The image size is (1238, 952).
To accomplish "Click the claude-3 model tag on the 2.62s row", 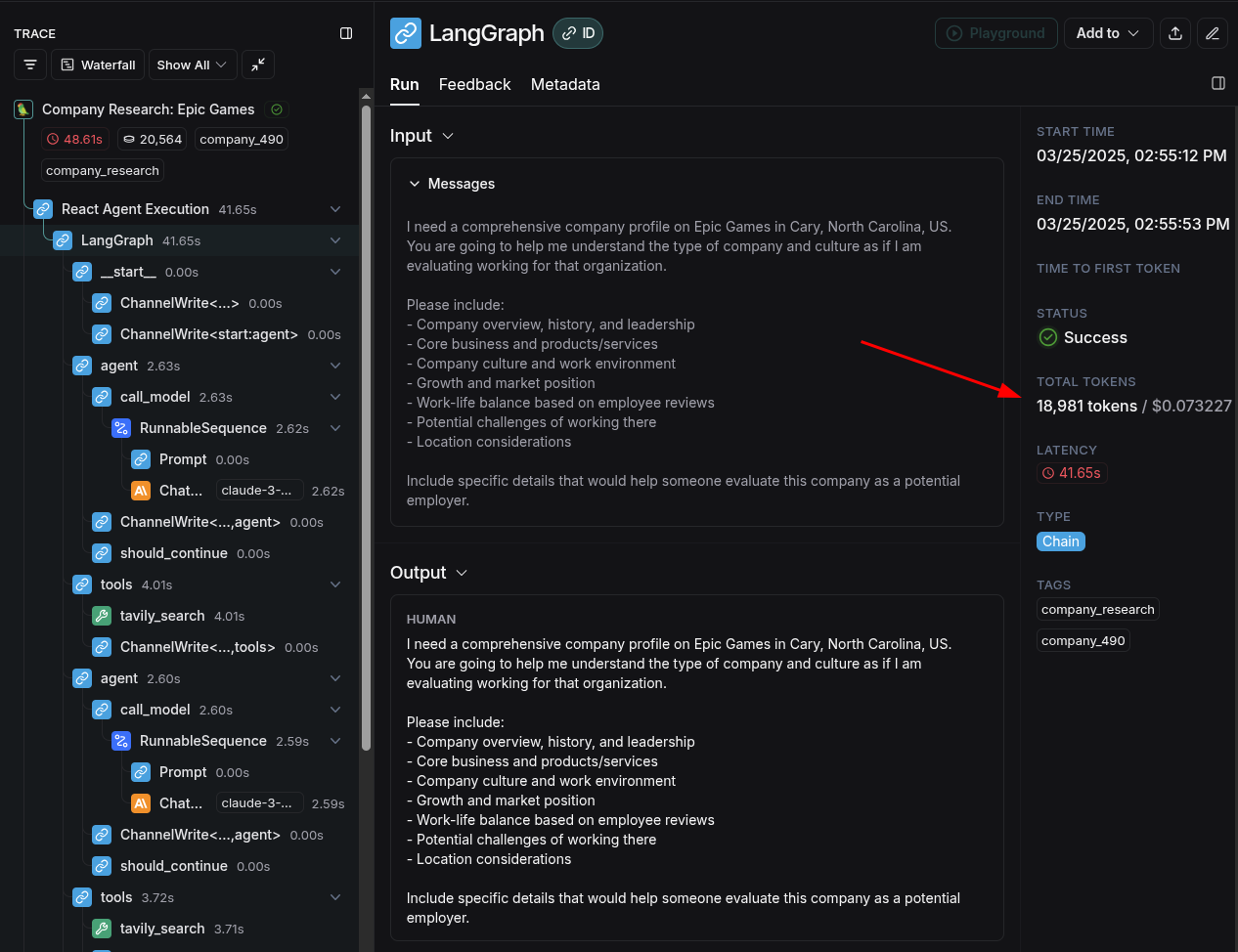I will coord(258,491).
